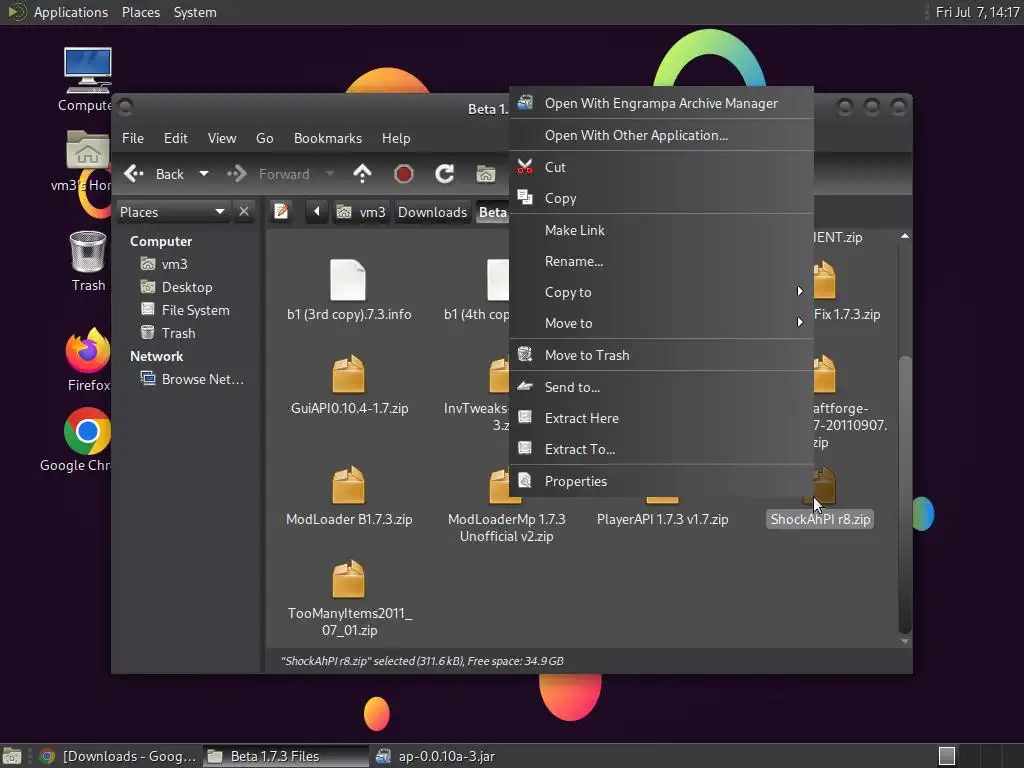
Task: Click the red Stop loading icon
Action: click(404, 174)
